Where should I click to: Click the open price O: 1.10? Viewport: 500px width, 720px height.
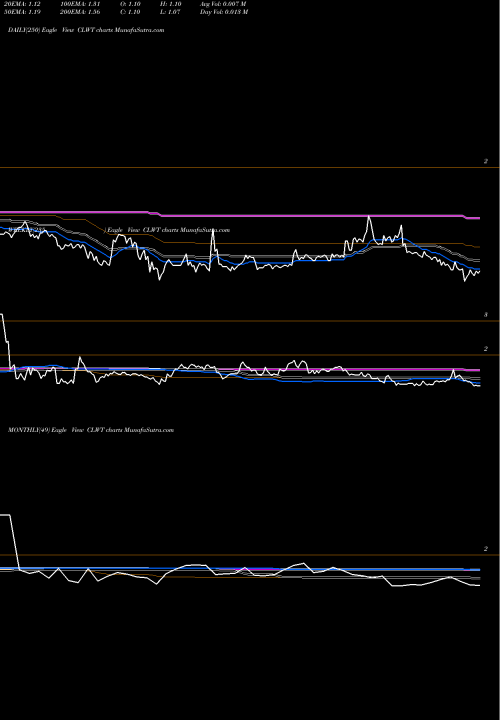(x=130, y=4)
